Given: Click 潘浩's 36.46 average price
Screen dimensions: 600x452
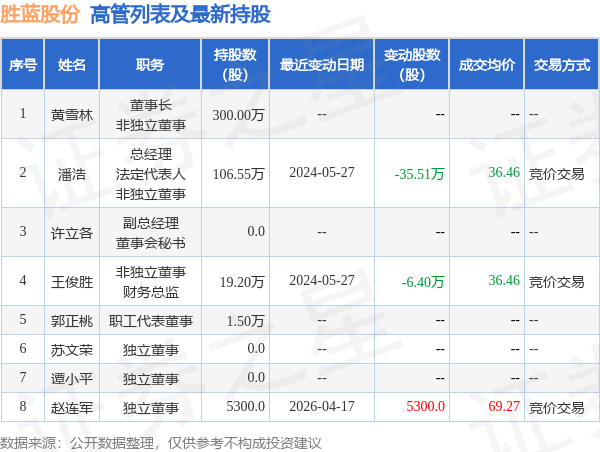Looking at the screenshot, I should (x=504, y=172).
